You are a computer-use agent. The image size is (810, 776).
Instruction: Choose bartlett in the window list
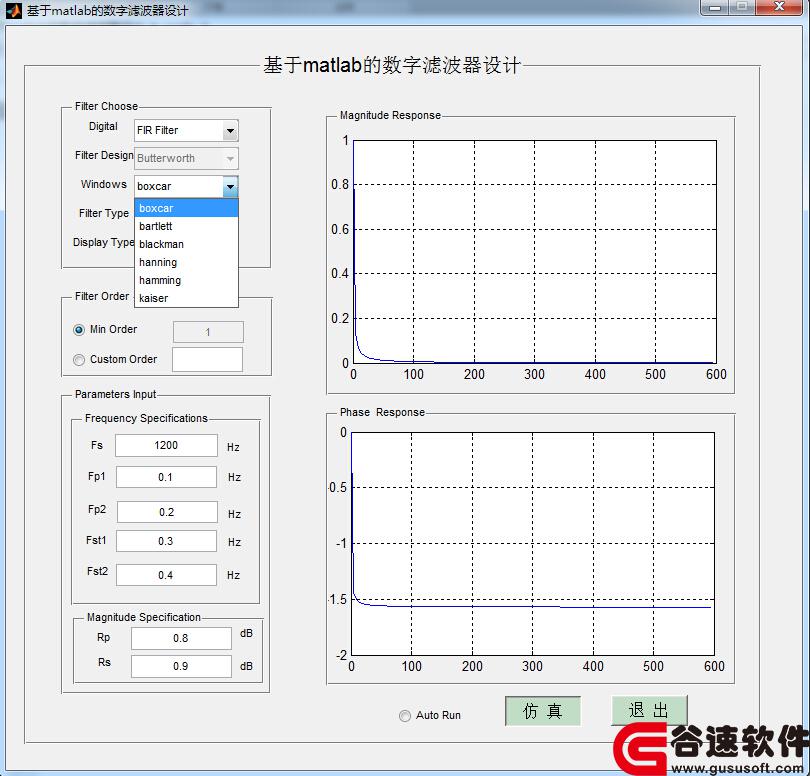coord(186,226)
